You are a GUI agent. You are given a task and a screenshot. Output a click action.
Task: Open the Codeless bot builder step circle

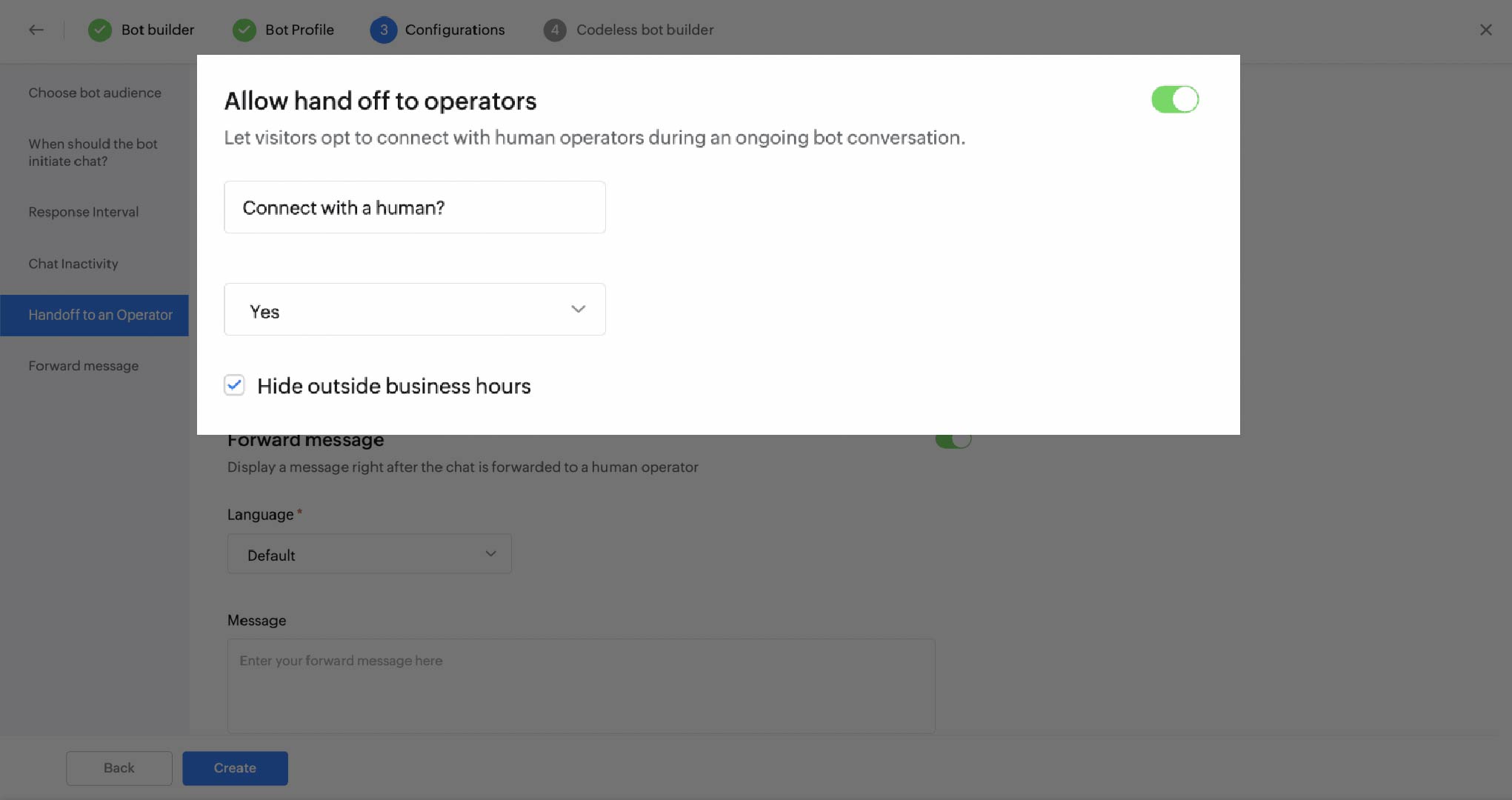click(554, 30)
